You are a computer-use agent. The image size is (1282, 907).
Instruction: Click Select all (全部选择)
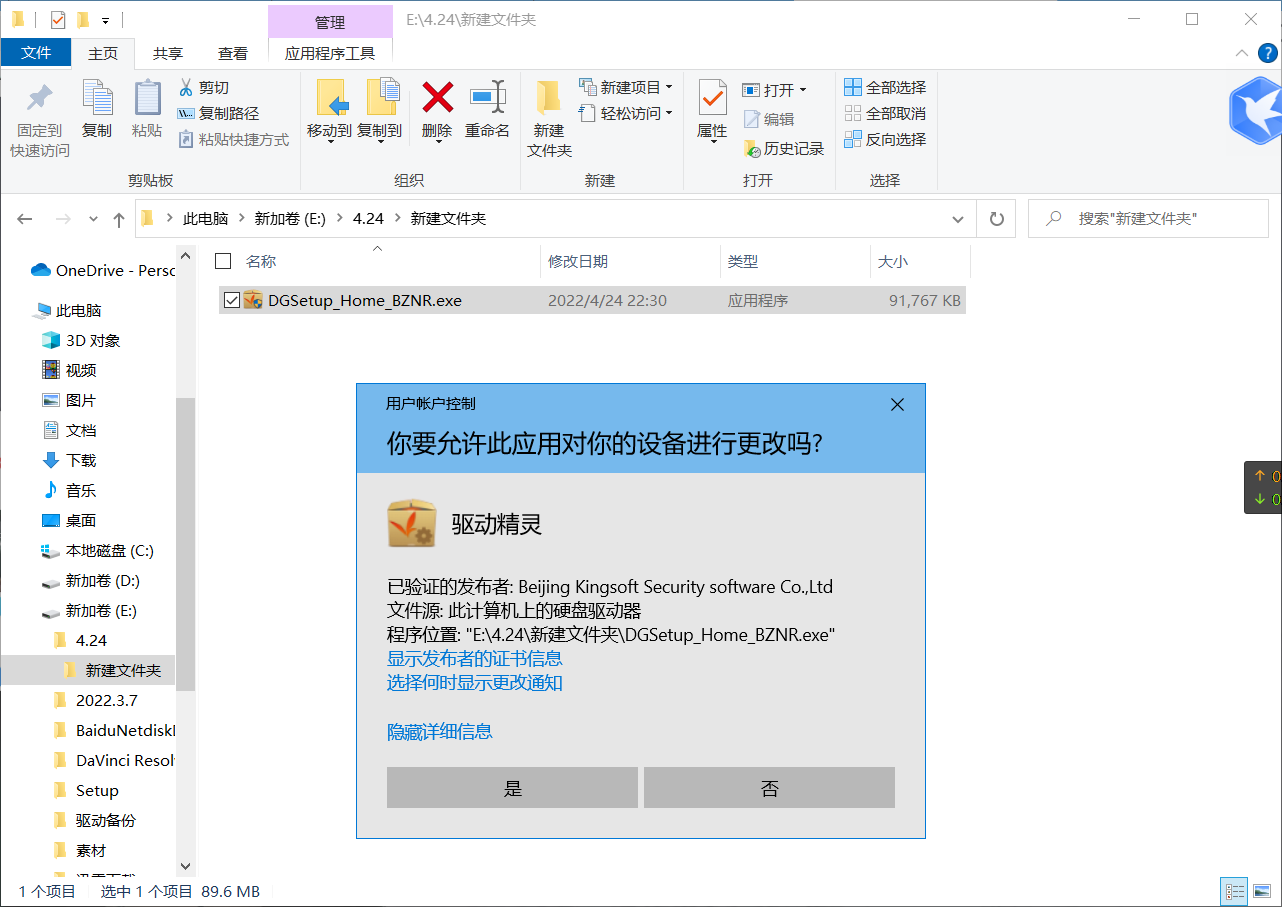pyautogui.click(x=886, y=88)
